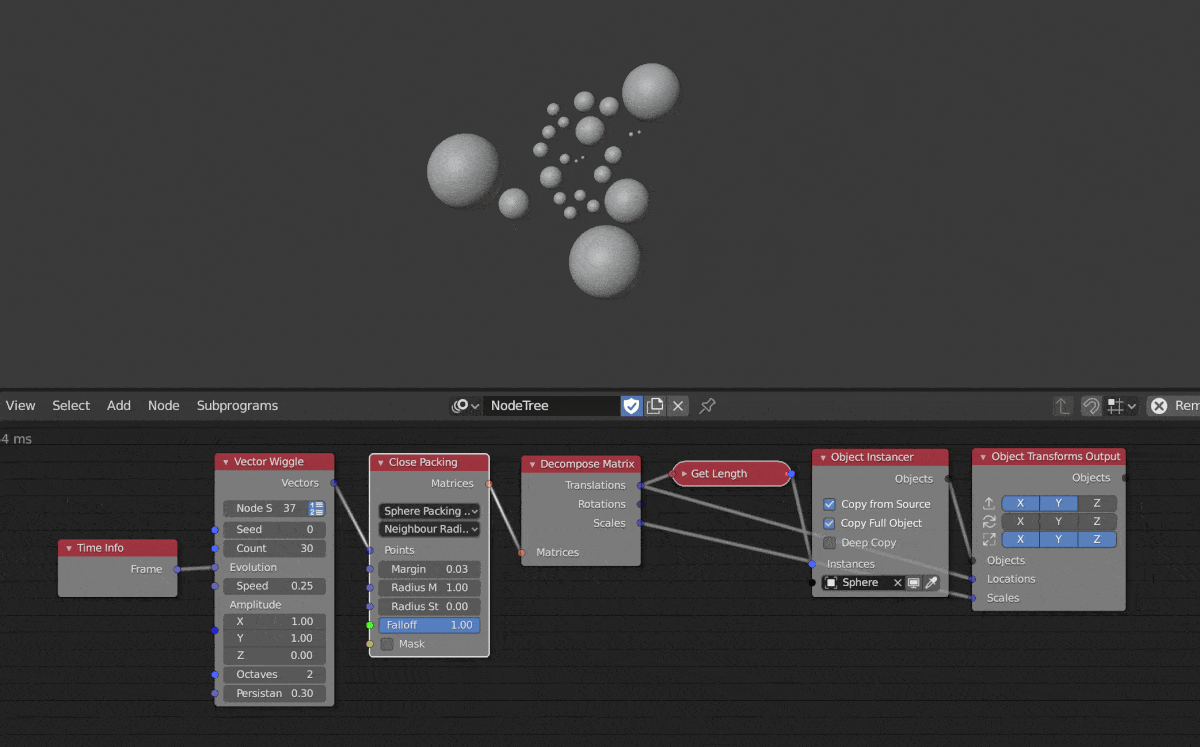This screenshot has height=747, width=1200.
Task: Click the green Falloff input socket
Action: (x=370, y=625)
